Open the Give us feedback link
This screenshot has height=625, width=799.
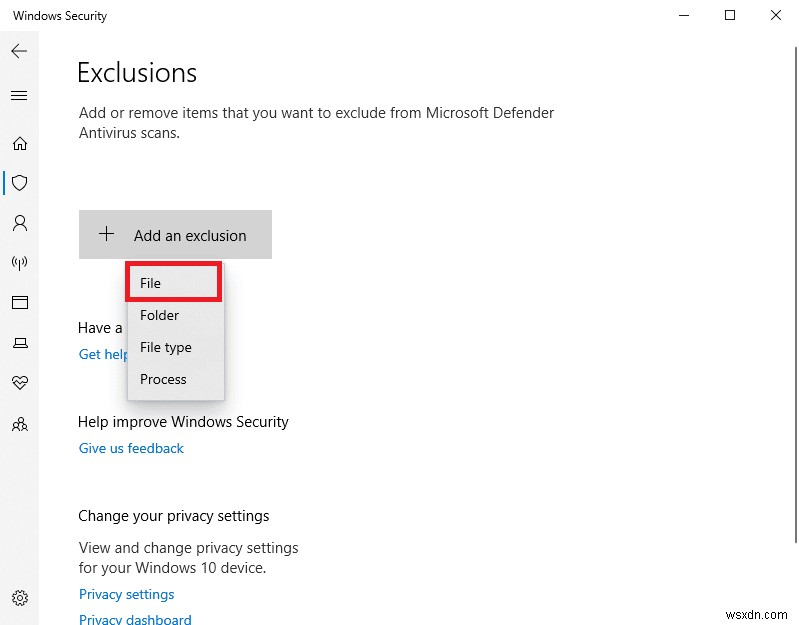click(x=131, y=448)
